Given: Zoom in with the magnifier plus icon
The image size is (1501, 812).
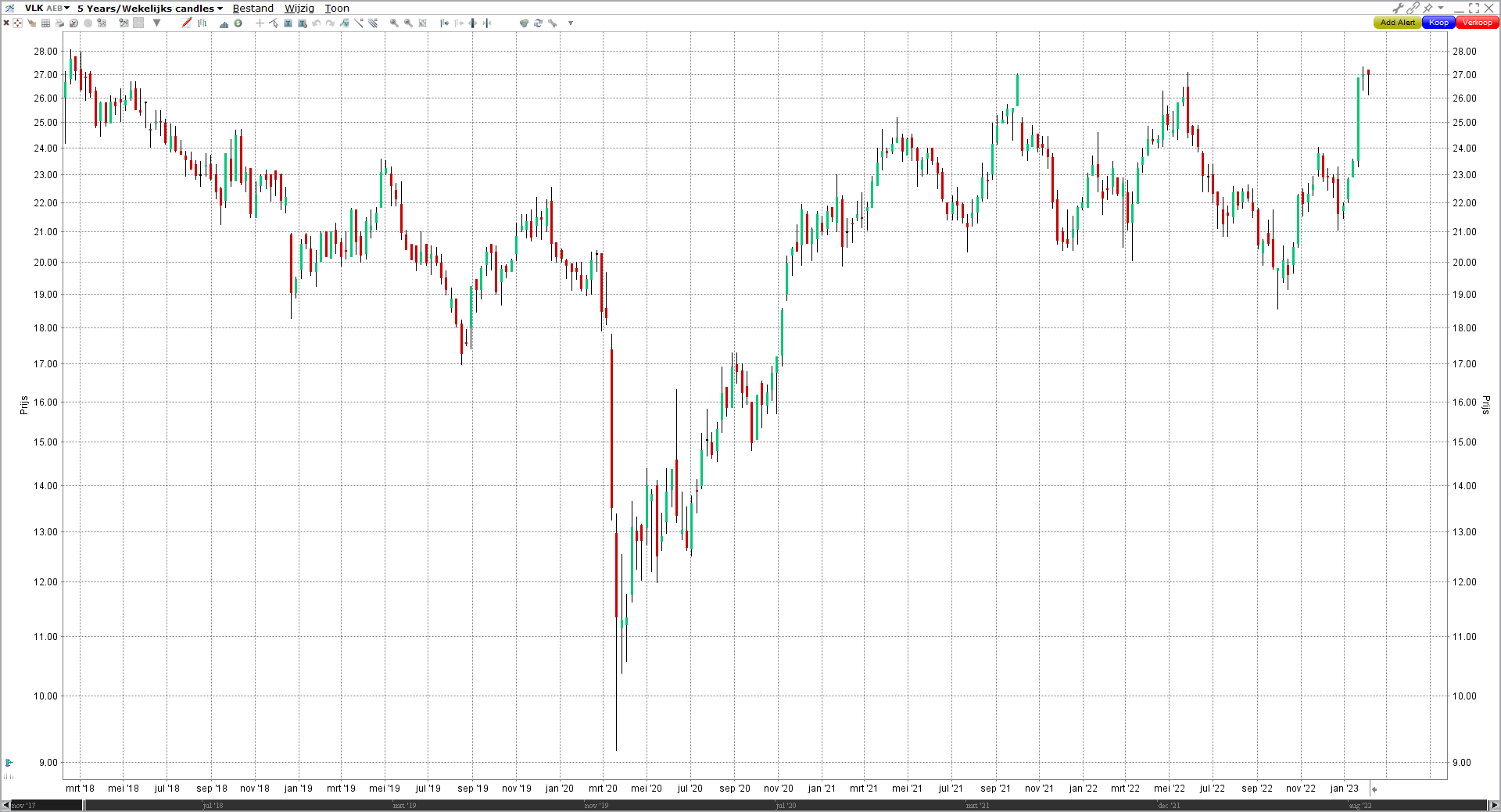Looking at the screenshot, I should pyautogui.click(x=394, y=23).
